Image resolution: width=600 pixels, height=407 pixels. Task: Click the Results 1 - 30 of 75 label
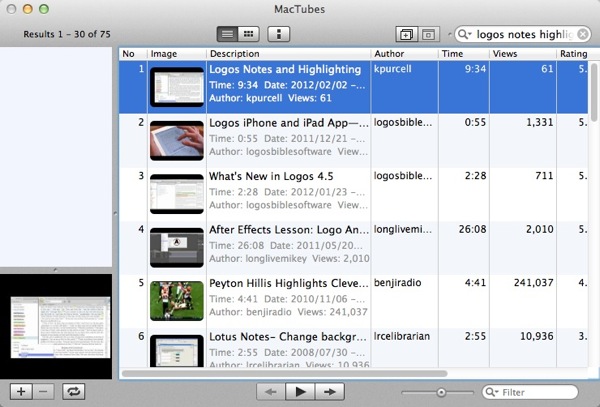67,34
